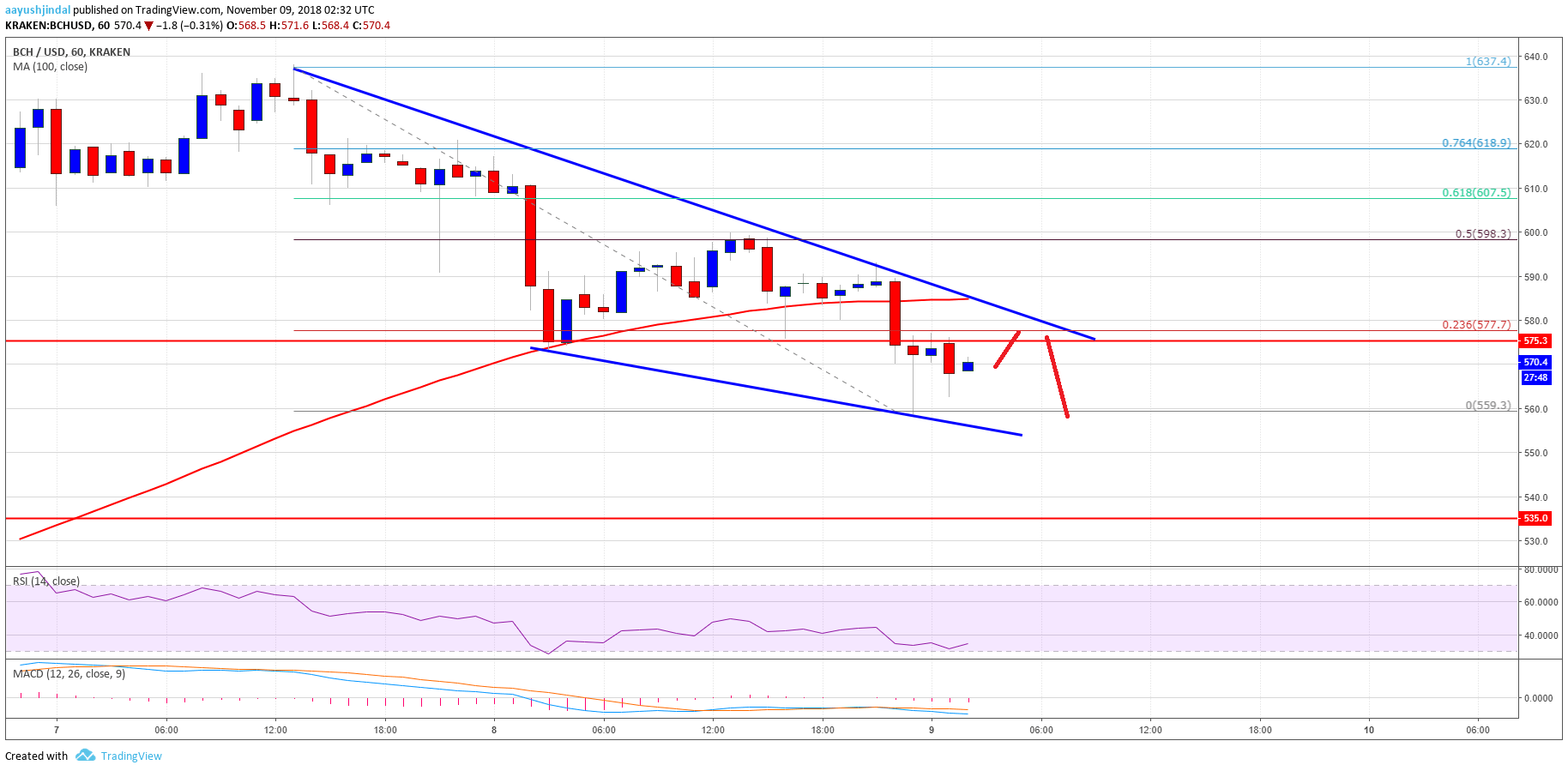Click the L:568.4 low value in header
The height and width of the screenshot is (771, 1568).
pyautogui.click(x=330, y=26)
